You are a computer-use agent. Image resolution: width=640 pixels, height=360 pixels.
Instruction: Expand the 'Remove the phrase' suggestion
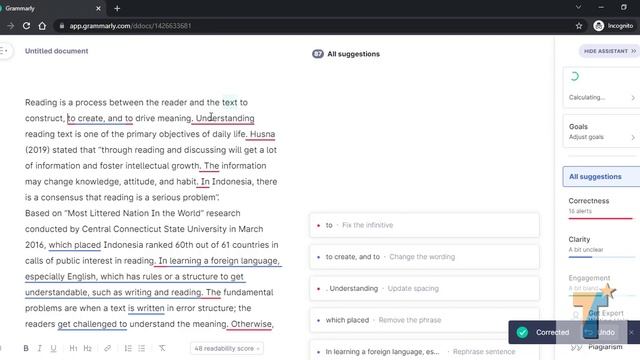click(x=424, y=320)
